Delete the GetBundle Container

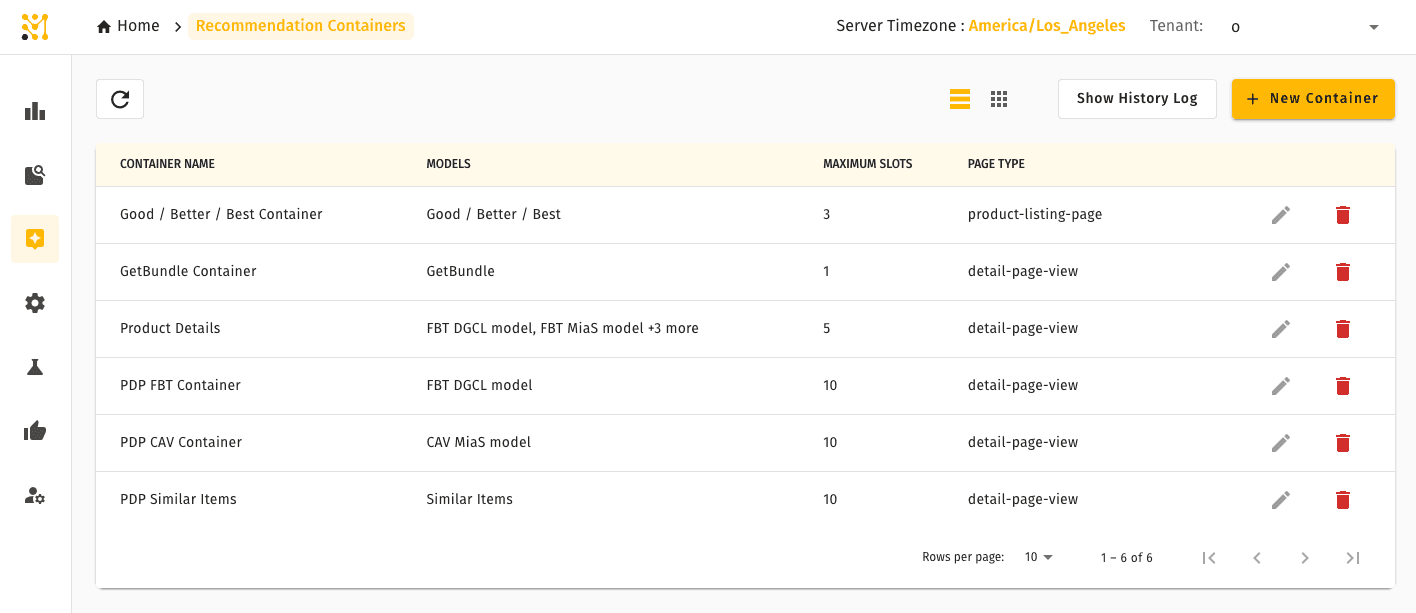click(1343, 272)
